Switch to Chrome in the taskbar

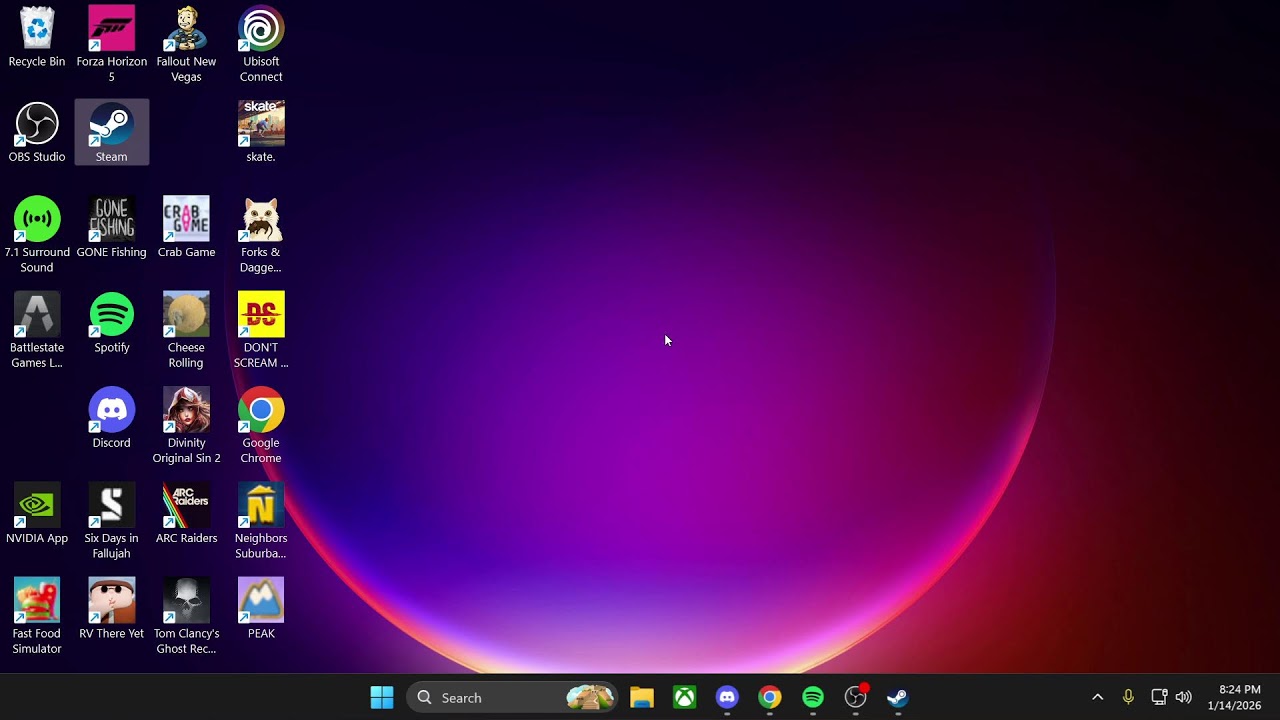(x=770, y=697)
